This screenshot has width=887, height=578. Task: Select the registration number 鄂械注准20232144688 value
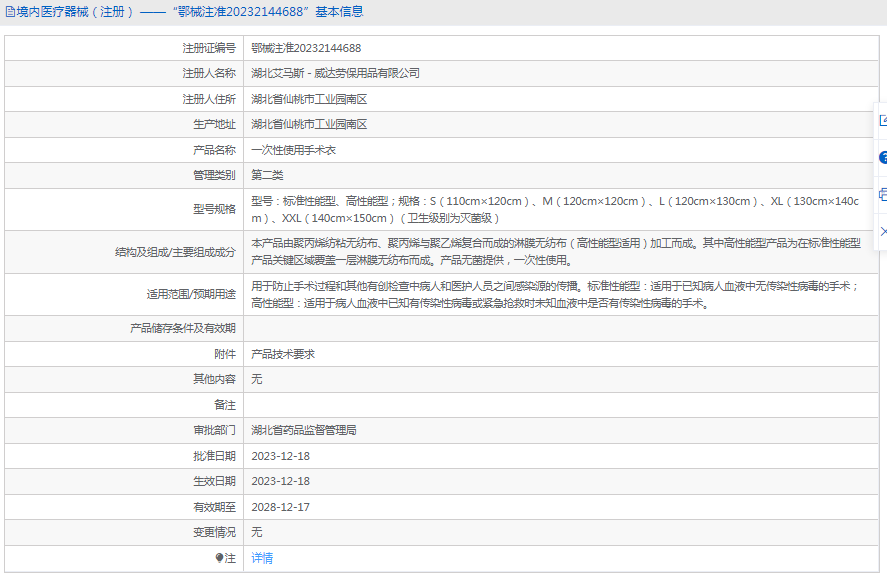[306, 48]
